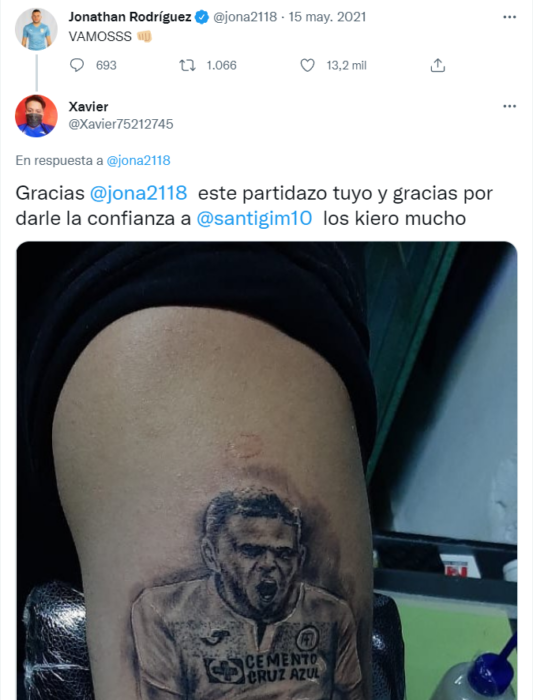
Task: Like Jonathan Rodríguez's tweet
Action: coord(307,66)
